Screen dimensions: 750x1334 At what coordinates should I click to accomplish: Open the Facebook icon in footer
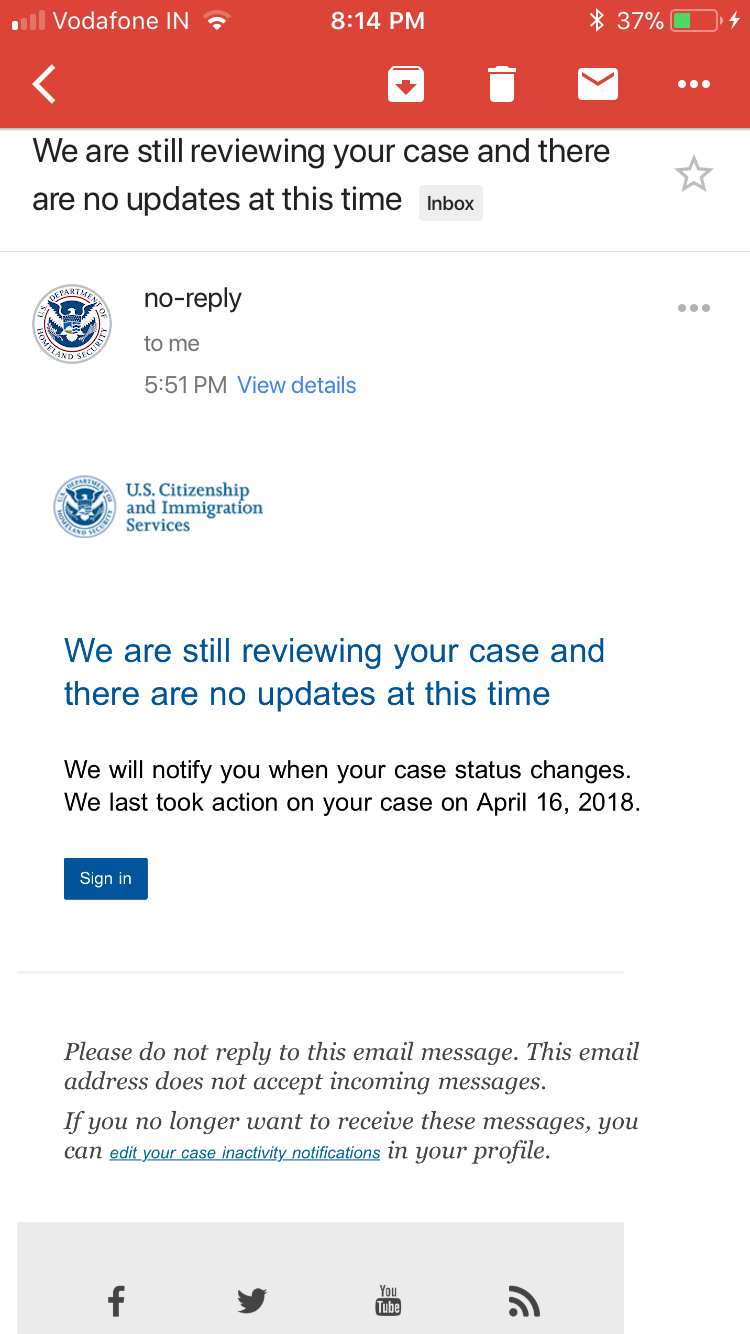pyautogui.click(x=116, y=1301)
